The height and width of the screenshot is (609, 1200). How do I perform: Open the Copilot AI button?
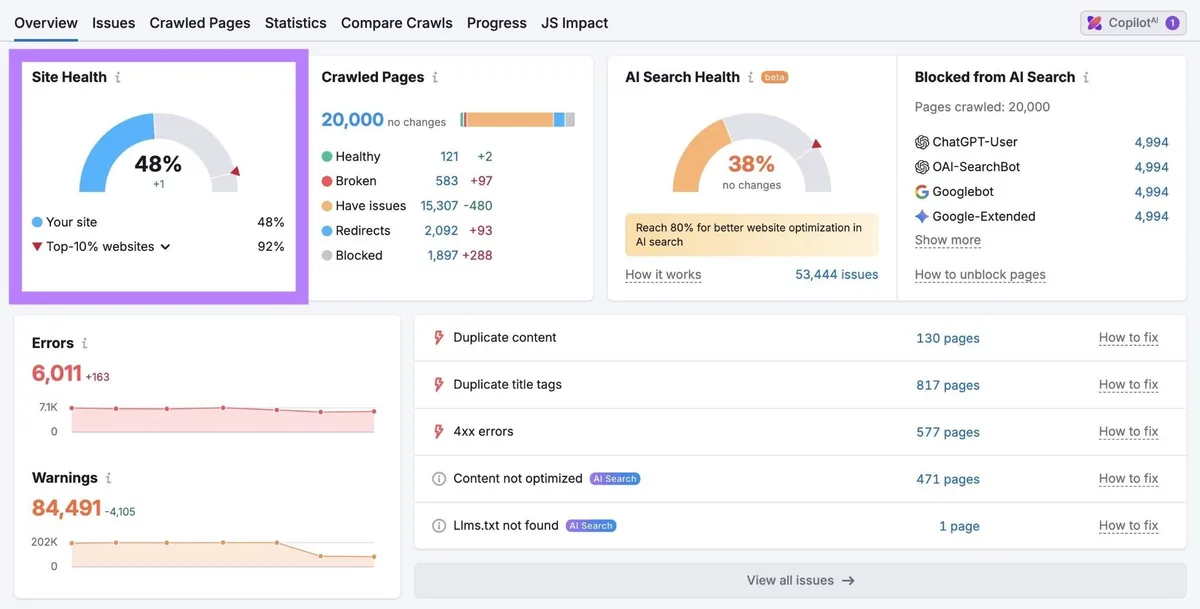point(1133,22)
